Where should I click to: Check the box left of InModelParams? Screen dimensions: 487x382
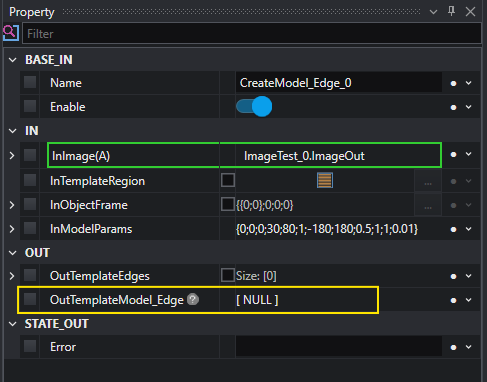pyautogui.click(x=30, y=228)
